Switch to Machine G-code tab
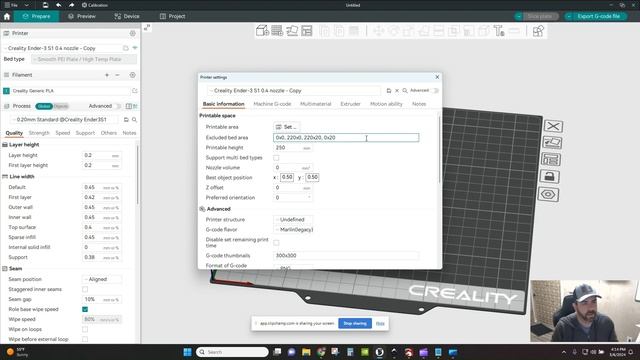 (272, 104)
